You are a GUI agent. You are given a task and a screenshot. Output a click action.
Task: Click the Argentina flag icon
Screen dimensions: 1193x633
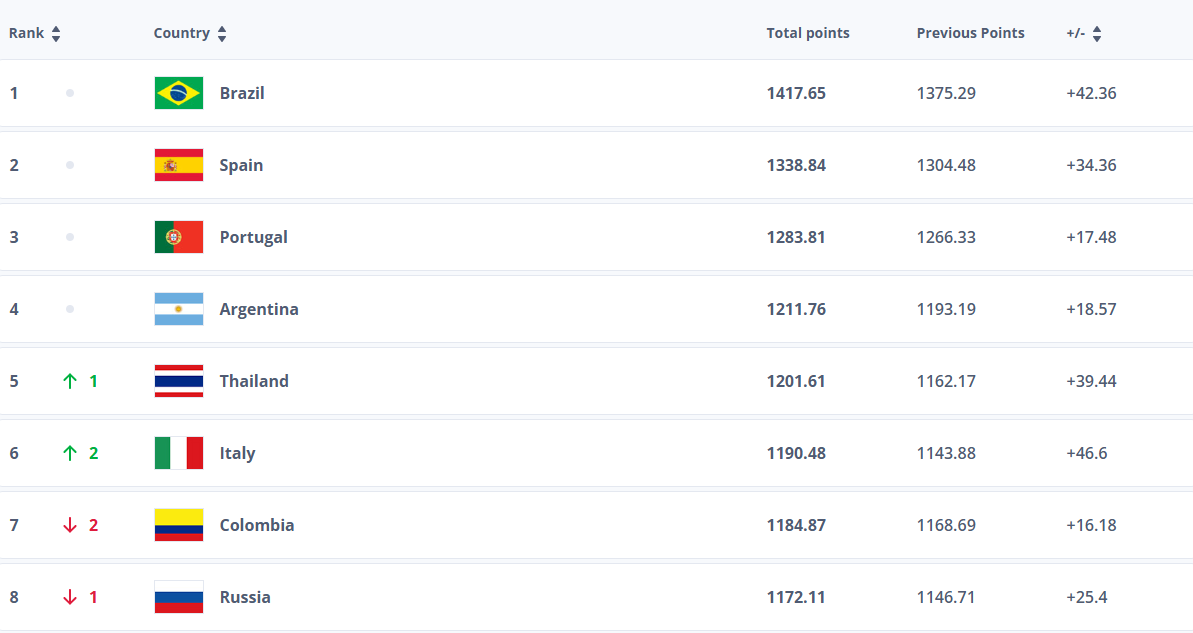(179, 309)
